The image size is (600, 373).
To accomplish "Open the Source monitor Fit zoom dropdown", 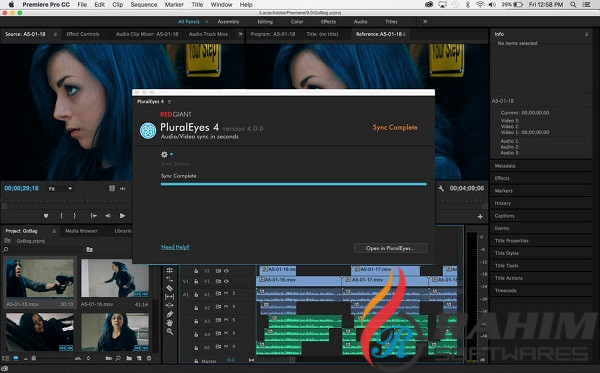I will (60, 189).
